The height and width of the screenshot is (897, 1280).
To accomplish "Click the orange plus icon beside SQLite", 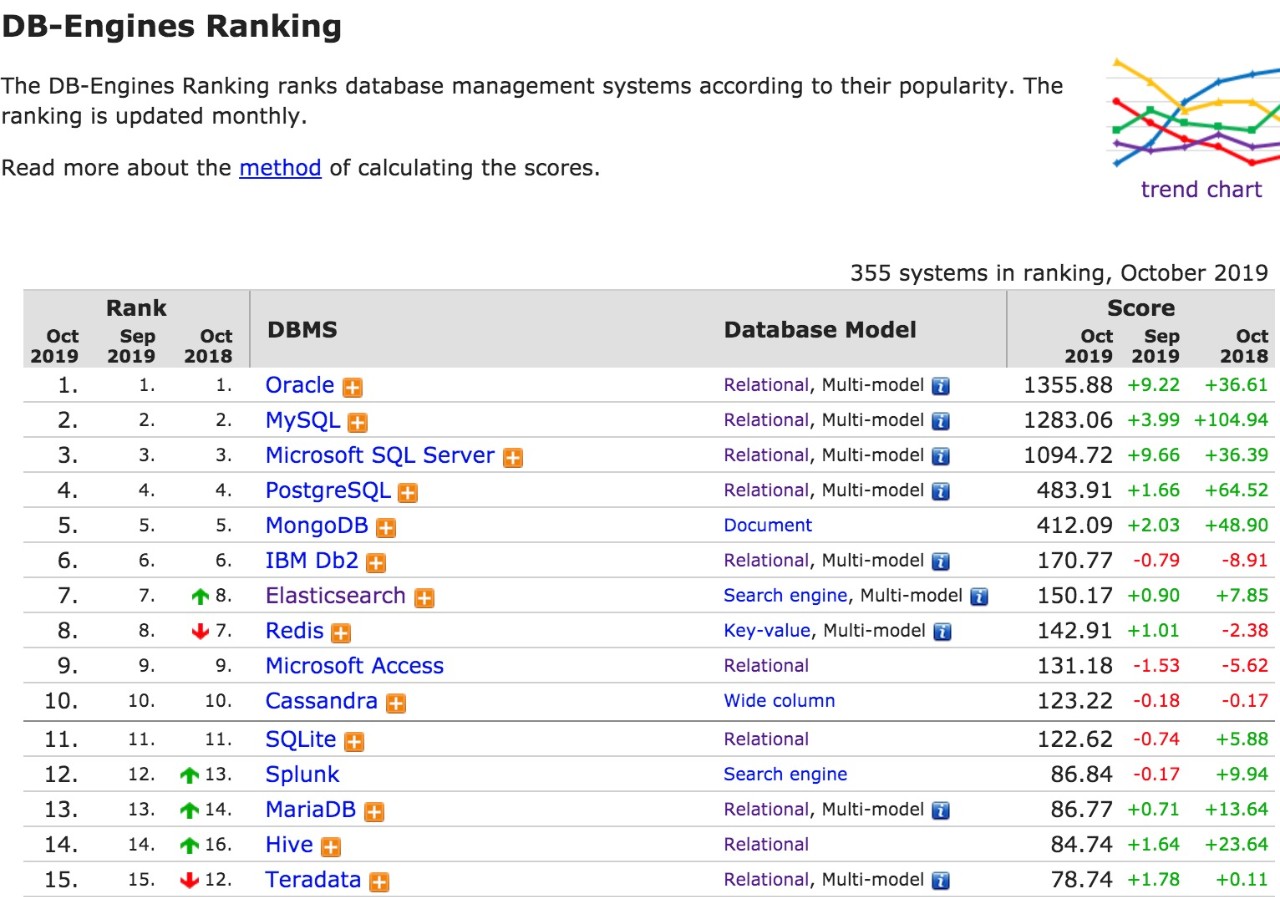I will click(354, 742).
